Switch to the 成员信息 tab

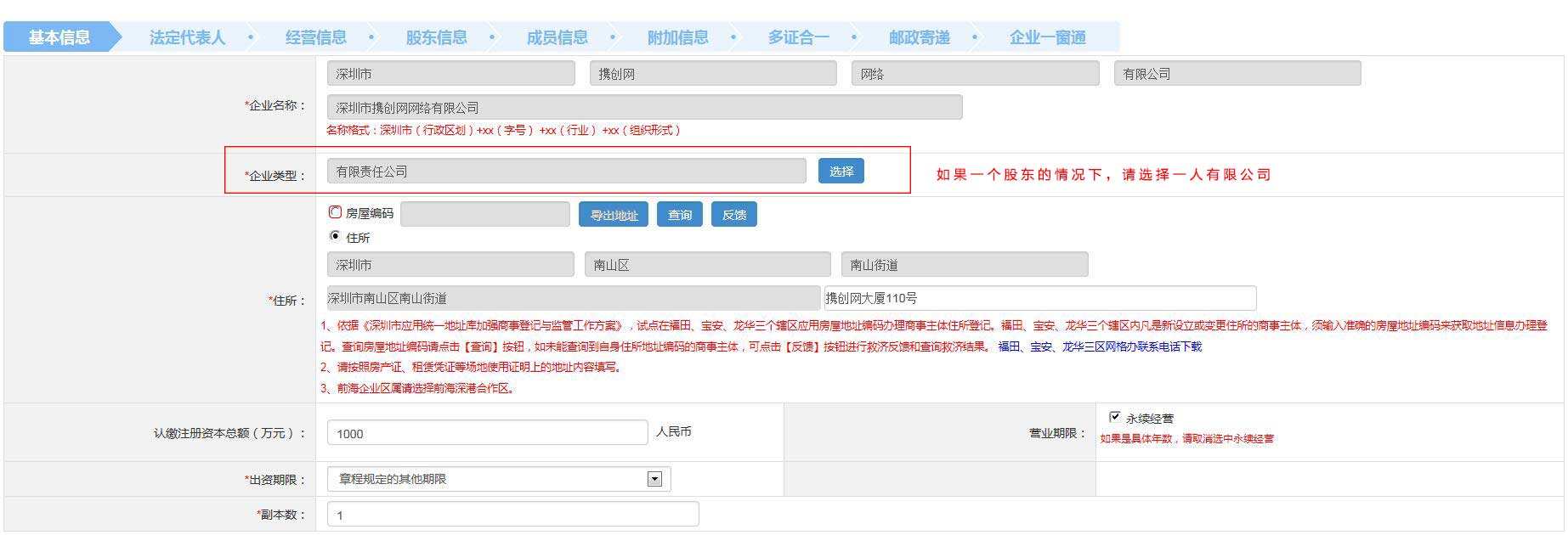tap(558, 37)
